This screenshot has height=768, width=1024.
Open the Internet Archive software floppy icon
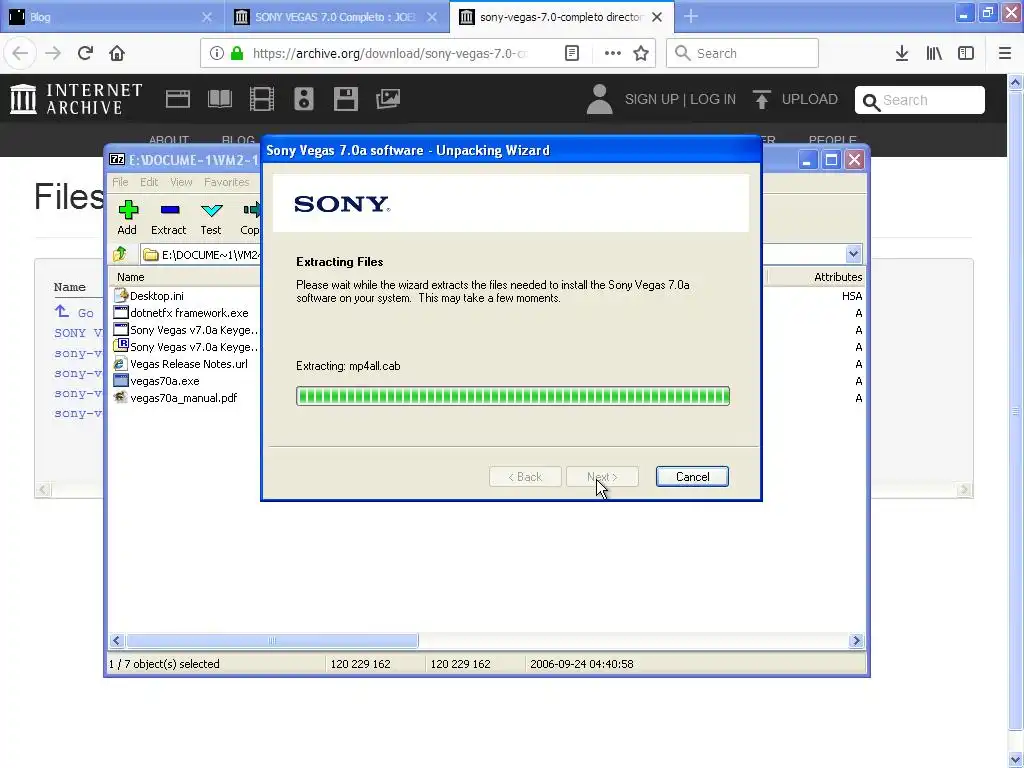[345, 99]
